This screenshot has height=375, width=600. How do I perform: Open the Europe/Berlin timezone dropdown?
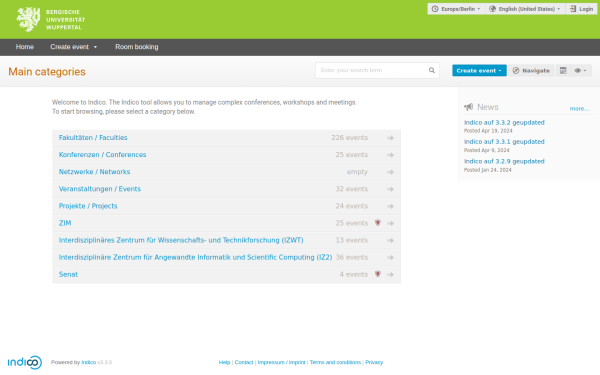(456, 9)
